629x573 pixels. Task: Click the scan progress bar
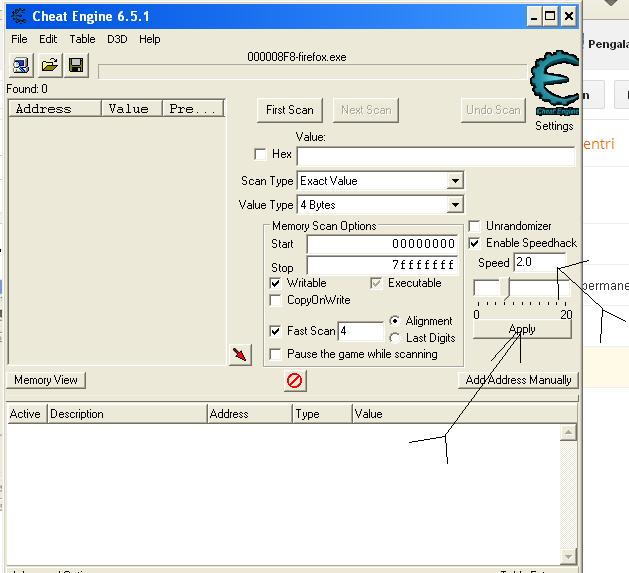312,72
